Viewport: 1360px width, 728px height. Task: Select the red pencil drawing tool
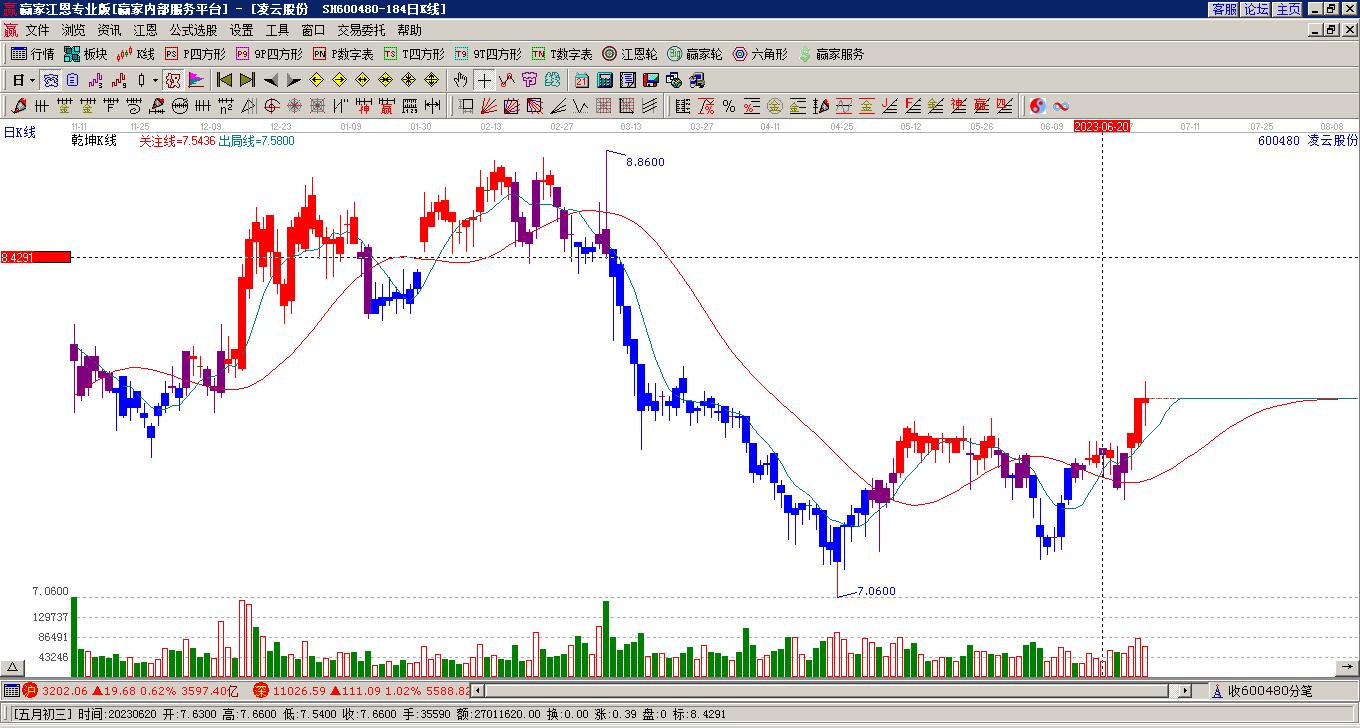(19, 106)
